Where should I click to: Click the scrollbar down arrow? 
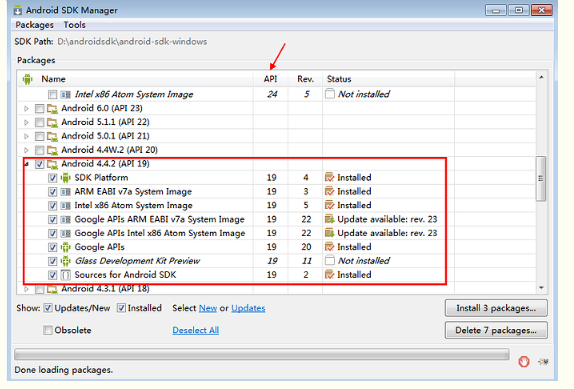541,288
